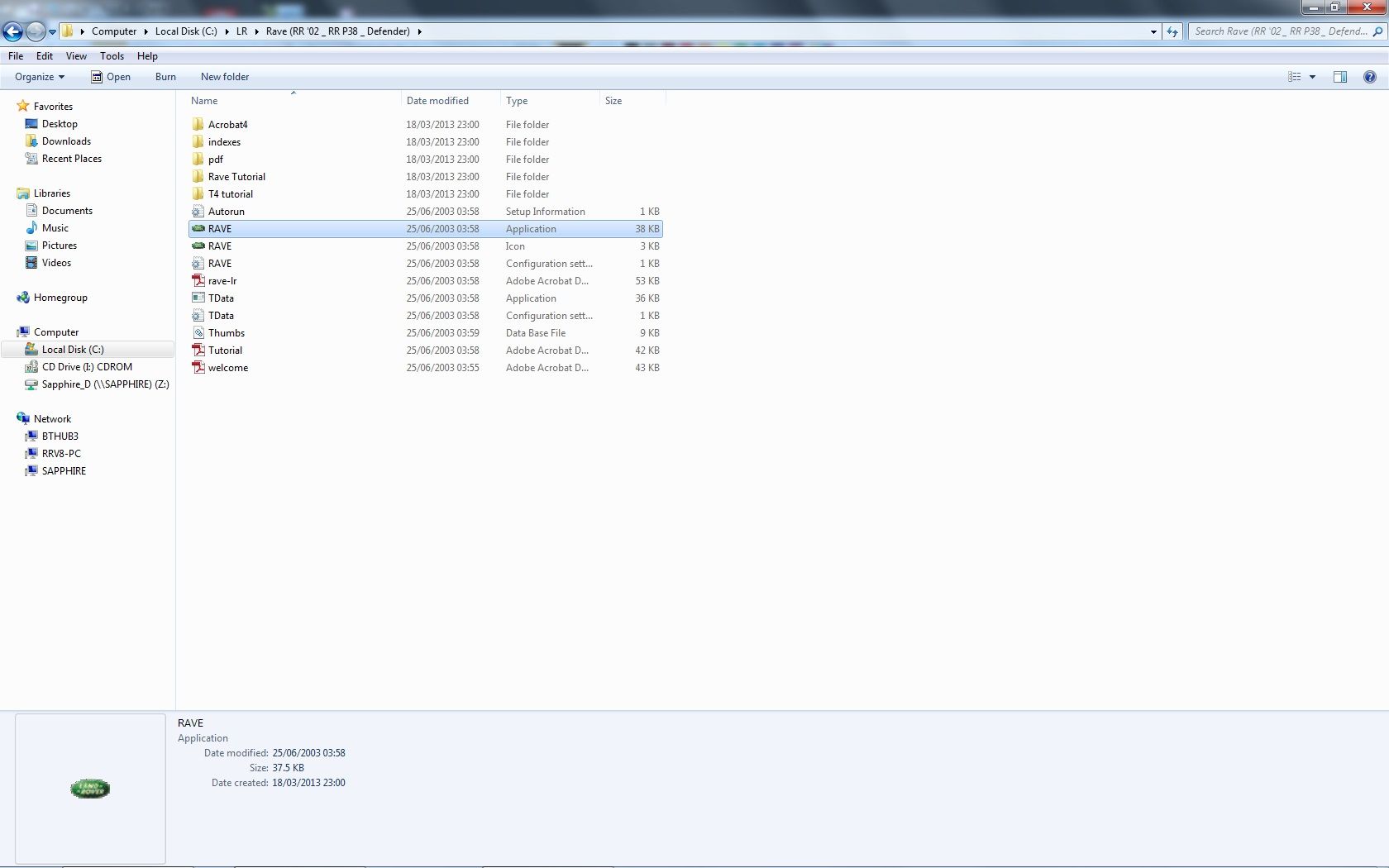Toggle the preview pane icon

pyautogui.click(x=1340, y=77)
